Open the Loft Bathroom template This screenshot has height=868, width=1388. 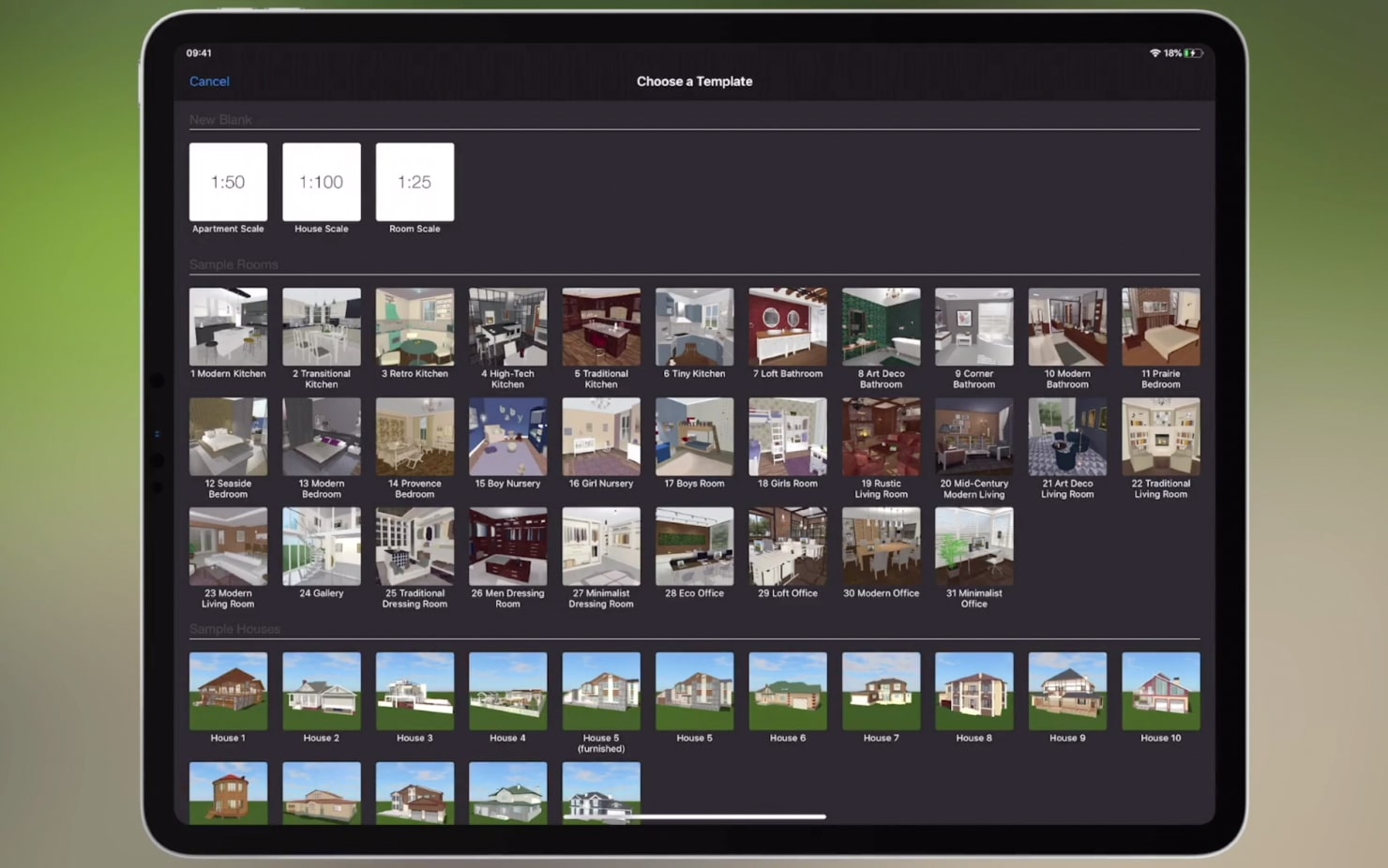click(787, 326)
